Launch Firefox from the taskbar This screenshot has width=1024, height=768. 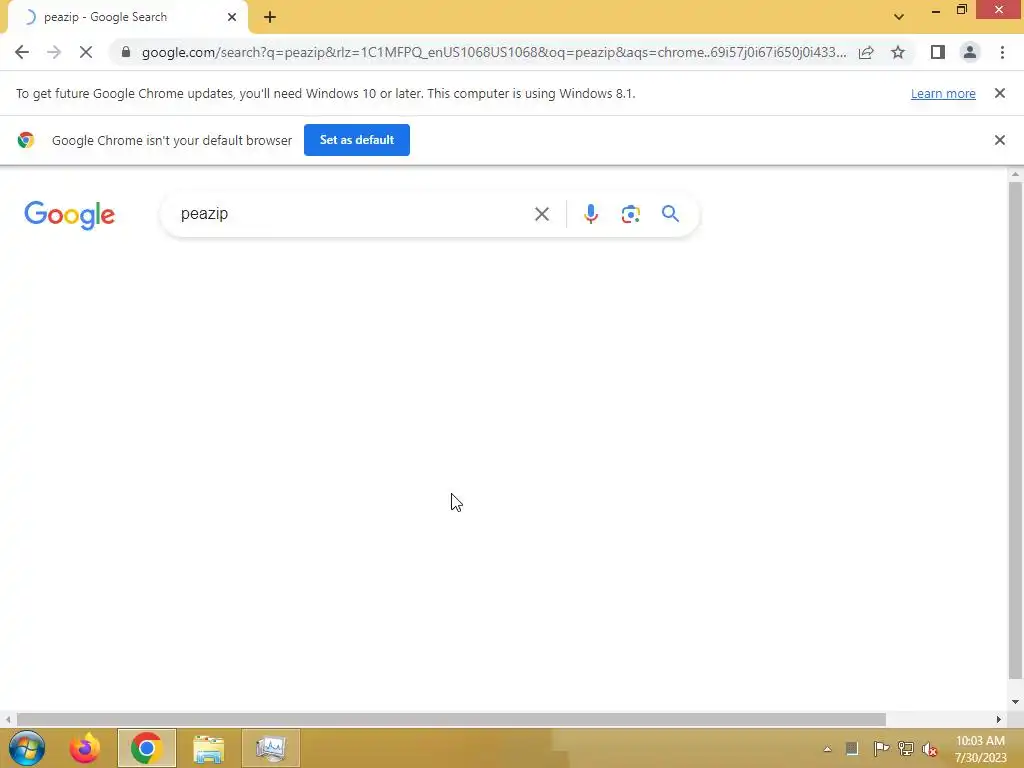85,748
